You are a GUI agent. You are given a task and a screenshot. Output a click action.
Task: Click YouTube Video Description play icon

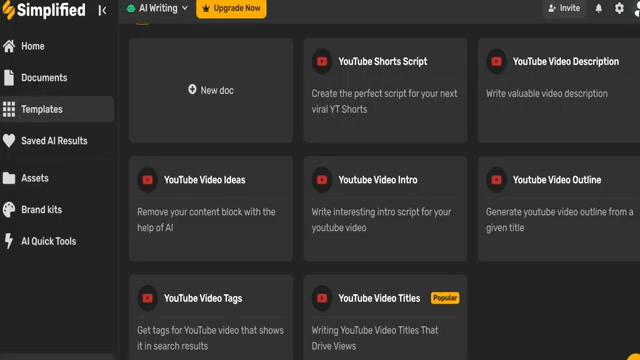click(x=496, y=62)
